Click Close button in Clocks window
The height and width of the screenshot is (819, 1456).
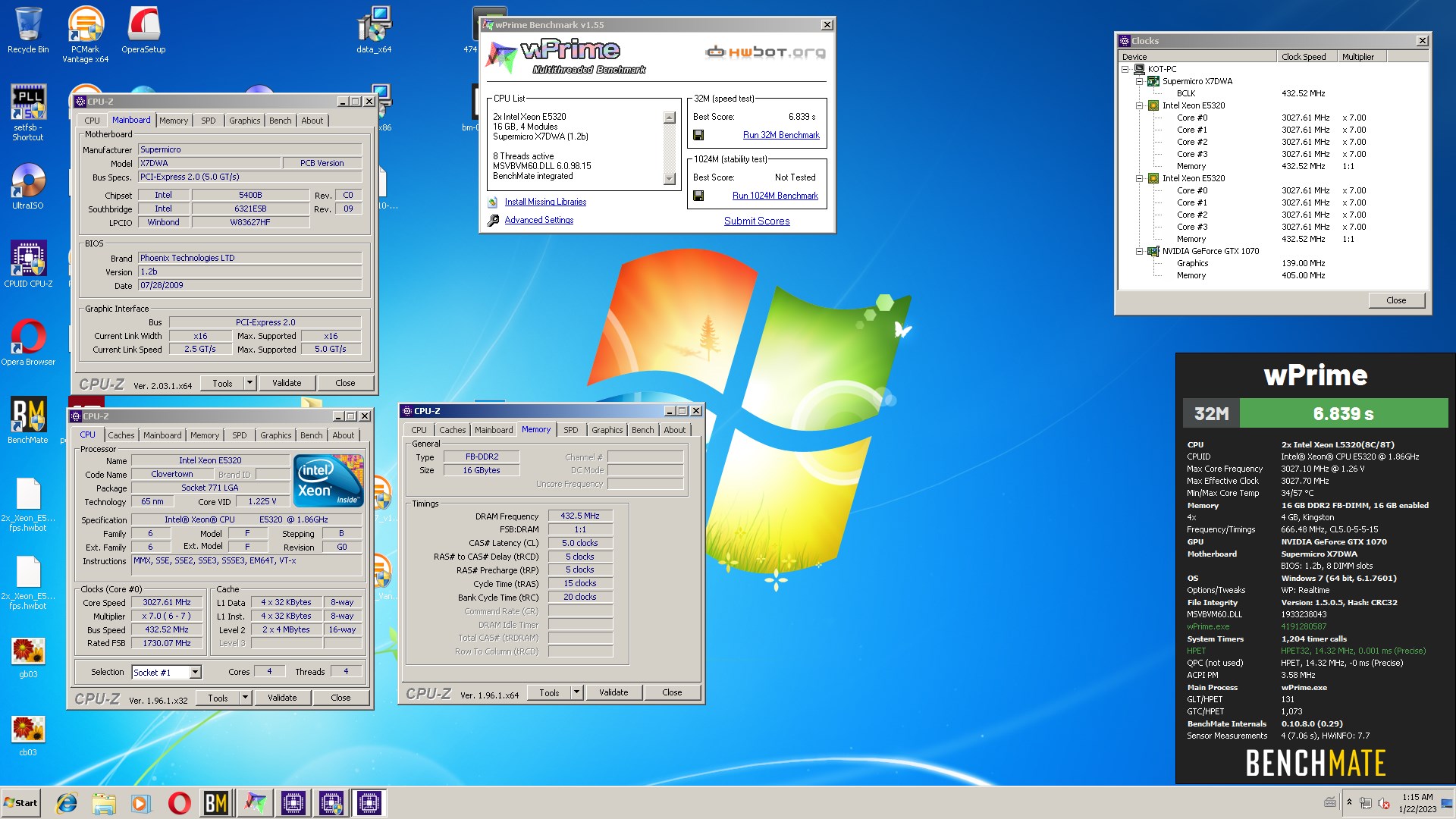(1396, 300)
